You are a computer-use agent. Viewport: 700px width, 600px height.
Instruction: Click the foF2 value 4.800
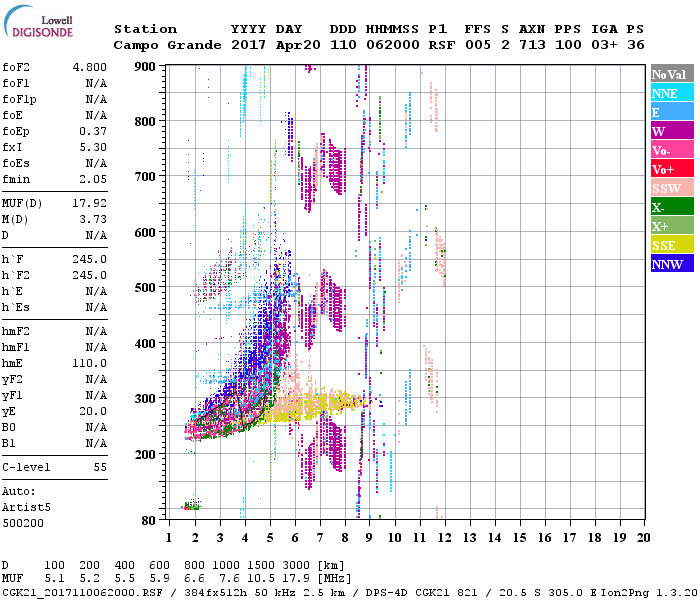coord(88,69)
